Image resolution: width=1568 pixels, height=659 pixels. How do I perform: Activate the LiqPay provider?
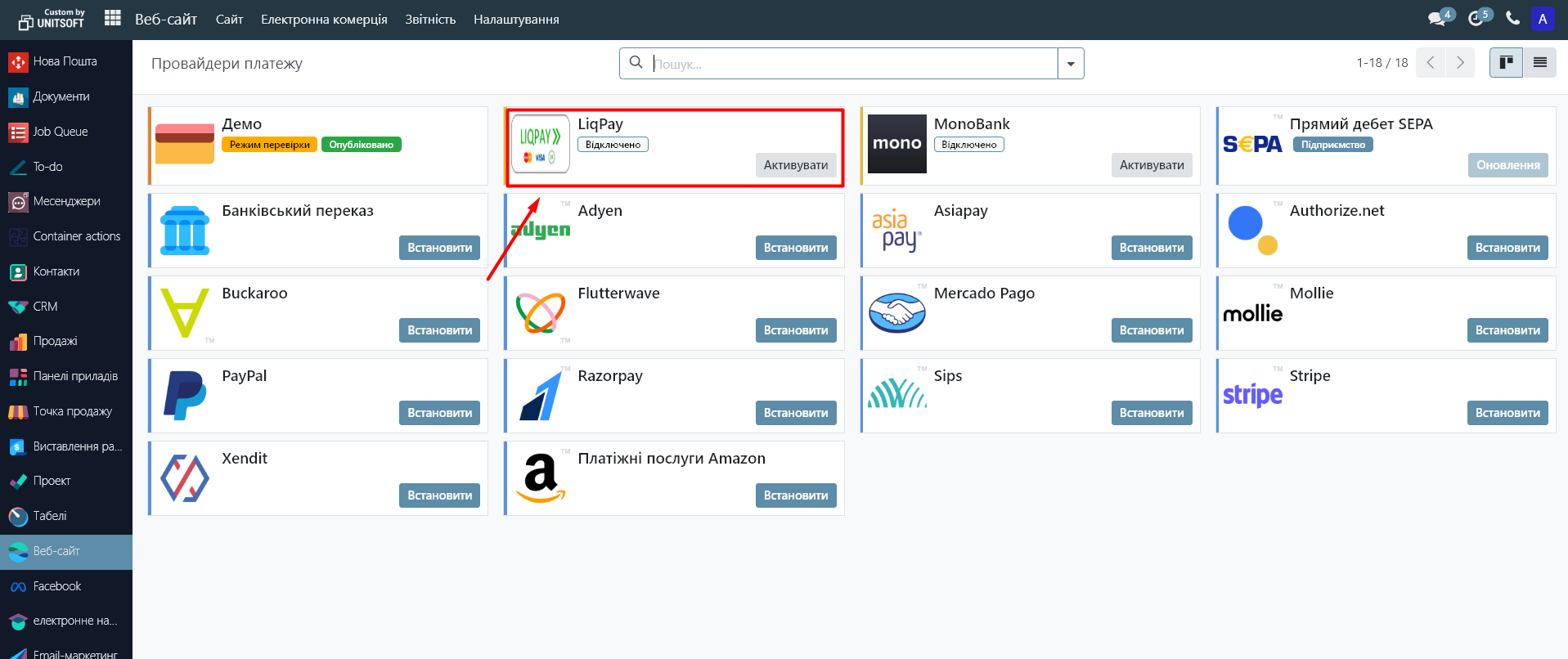tap(796, 165)
